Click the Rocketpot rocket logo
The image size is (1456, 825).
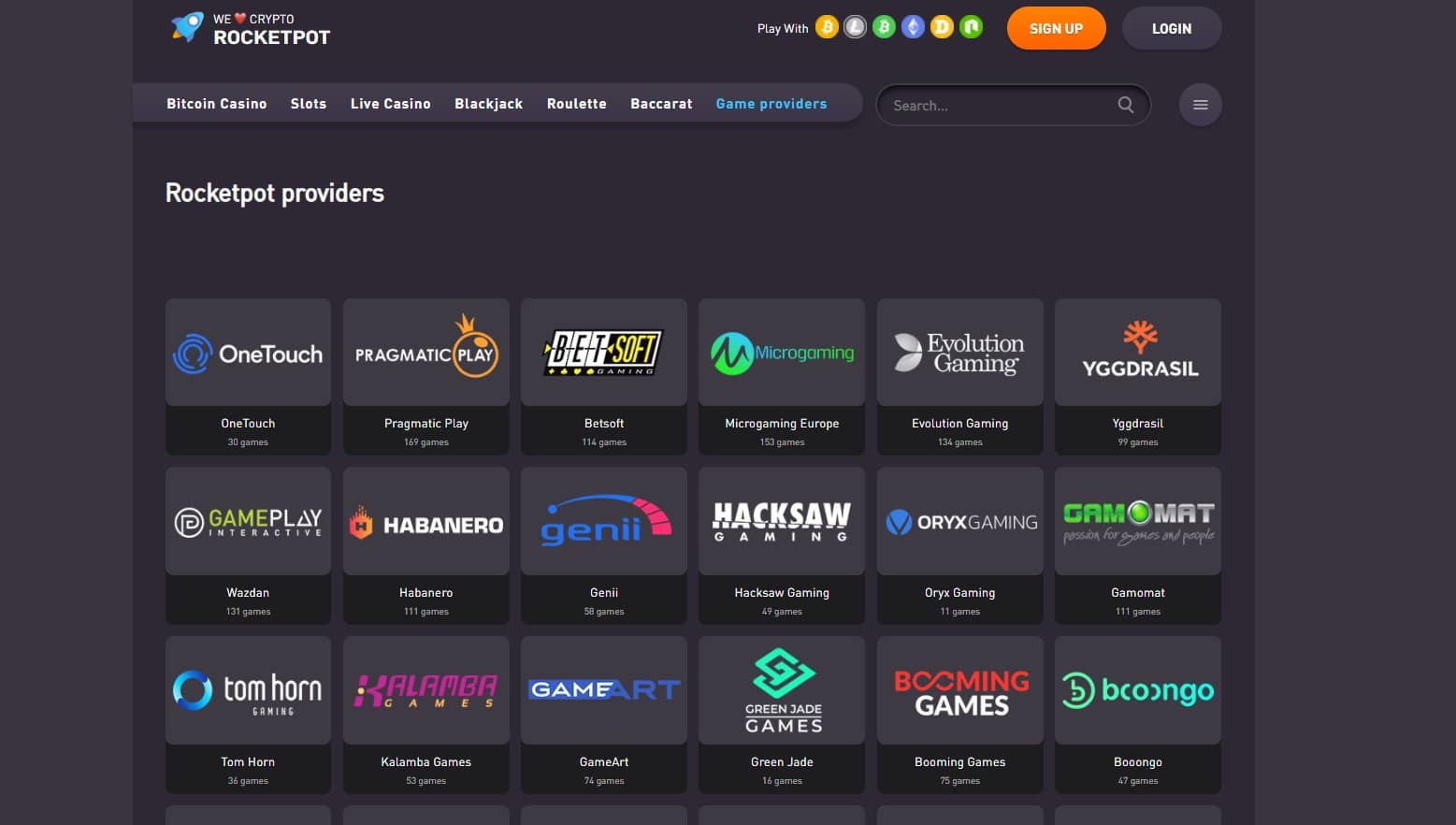[x=187, y=28]
